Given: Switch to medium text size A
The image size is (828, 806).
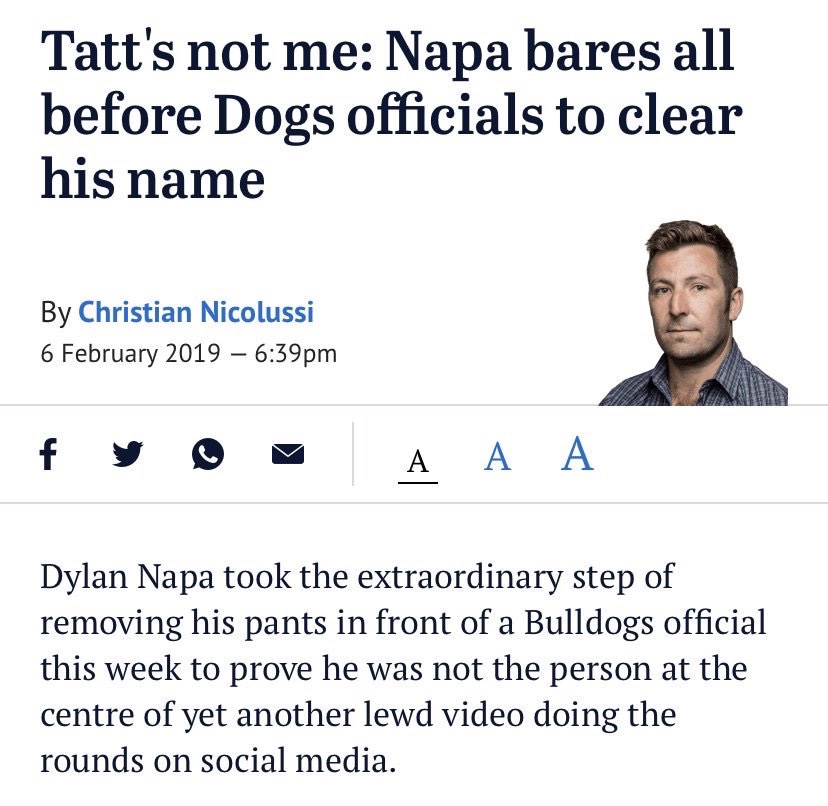Looking at the screenshot, I should pyautogui.click(x=497, y=457).
